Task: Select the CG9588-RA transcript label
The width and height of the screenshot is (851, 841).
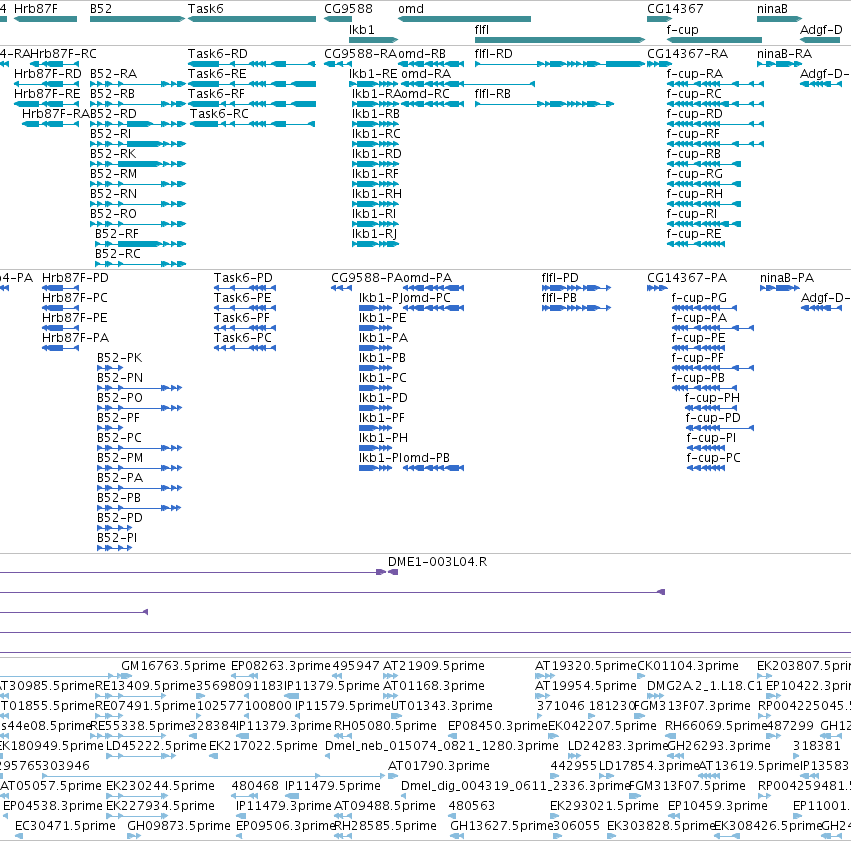Action: [x=361, y=54]
